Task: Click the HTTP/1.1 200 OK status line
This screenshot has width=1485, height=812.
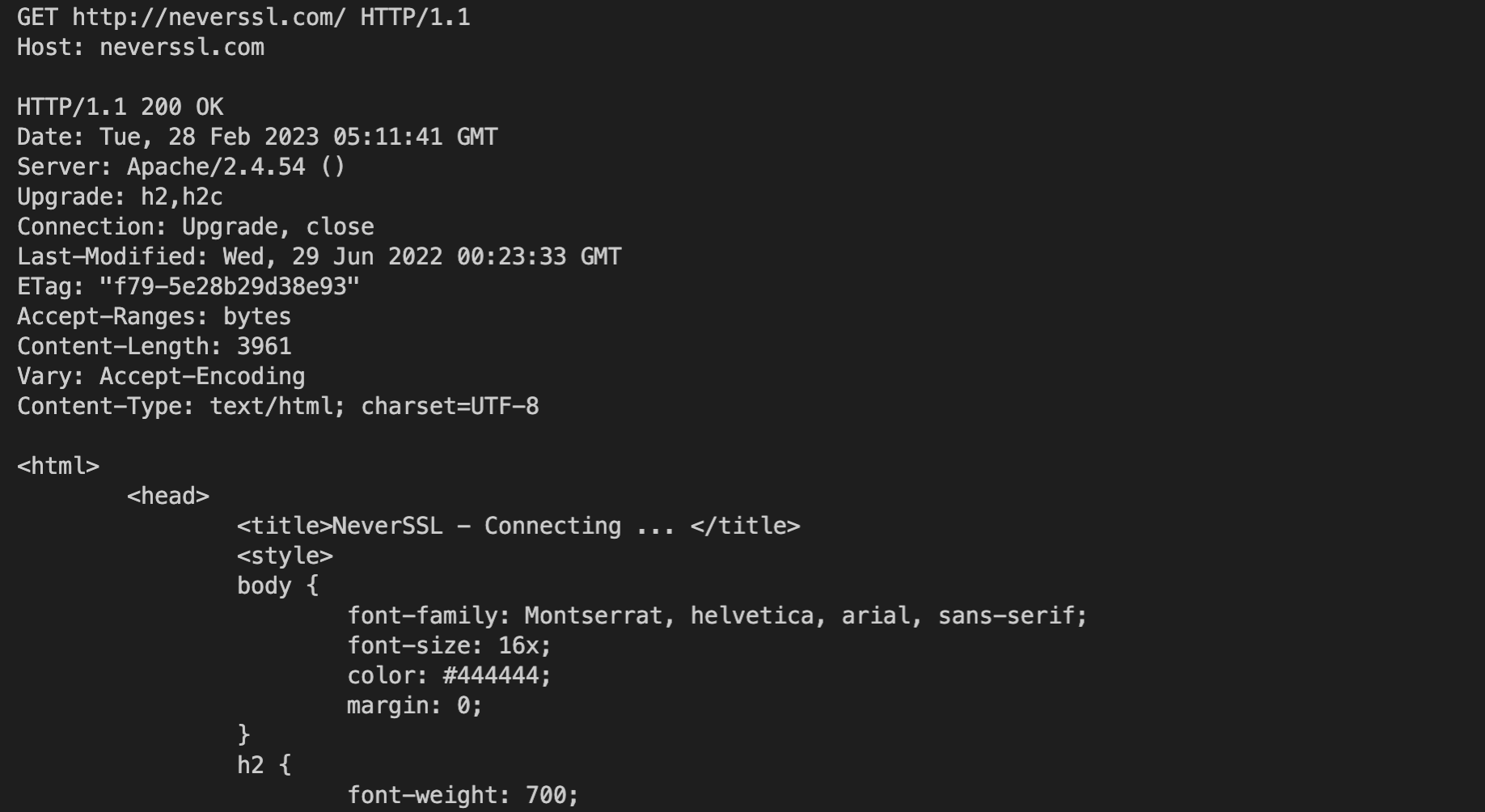Action: 121,107
